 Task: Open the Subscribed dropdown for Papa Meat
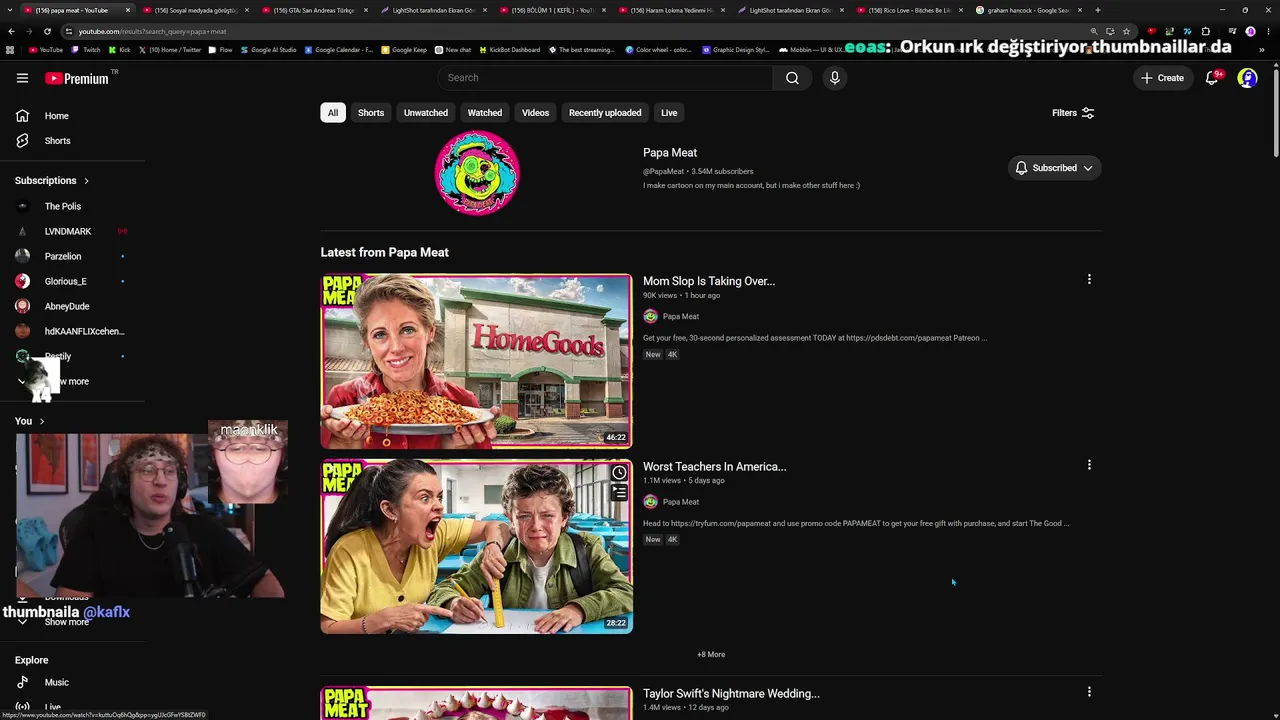1054,168
